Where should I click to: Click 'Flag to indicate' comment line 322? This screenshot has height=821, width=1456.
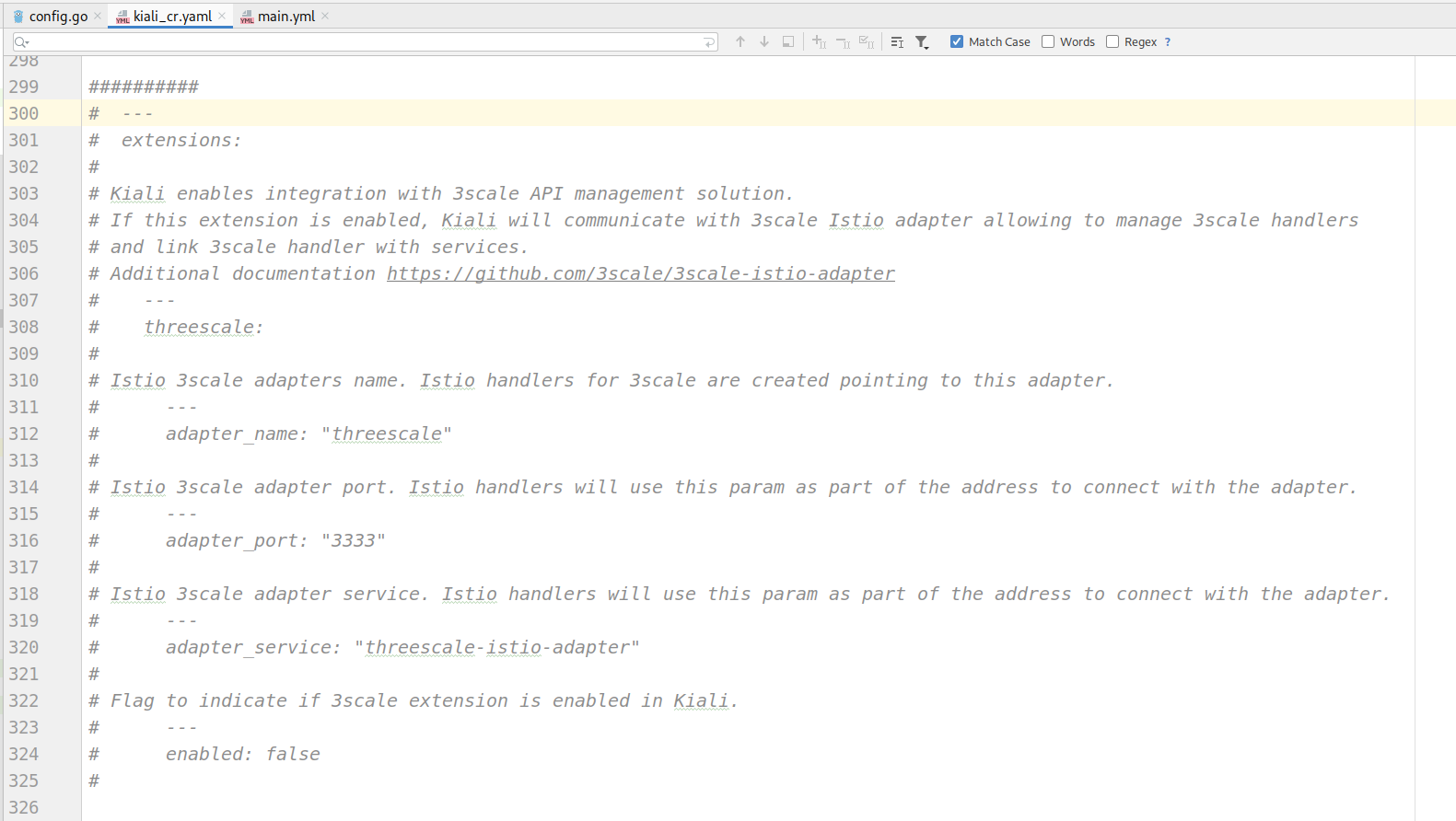click(x=414, y=700)
